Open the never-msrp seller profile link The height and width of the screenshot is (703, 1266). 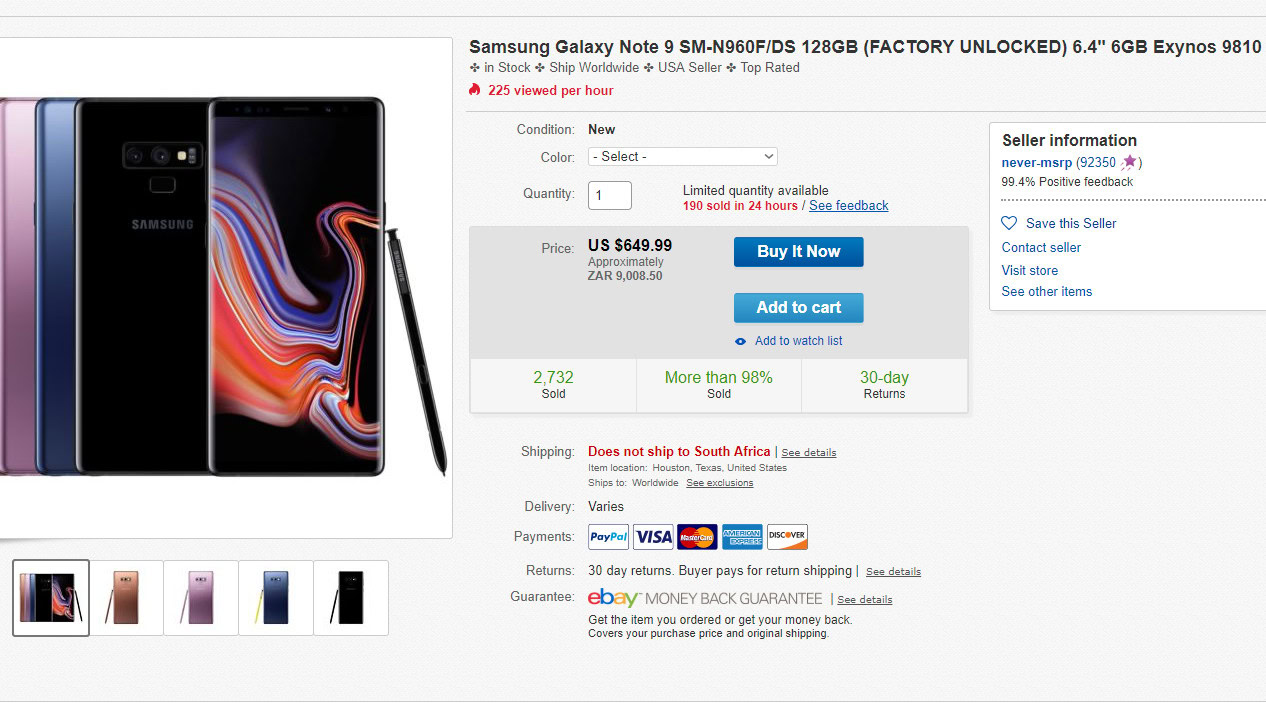[1036, 162]
